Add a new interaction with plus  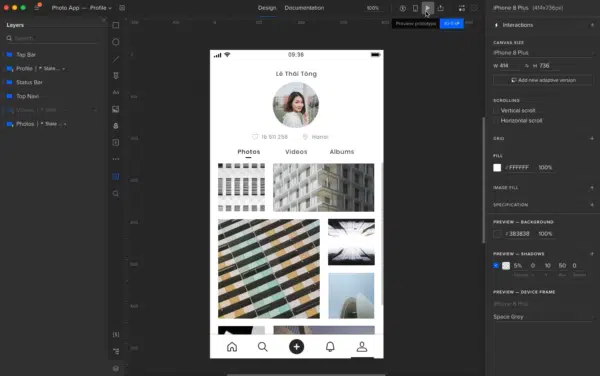coord(592,25)
